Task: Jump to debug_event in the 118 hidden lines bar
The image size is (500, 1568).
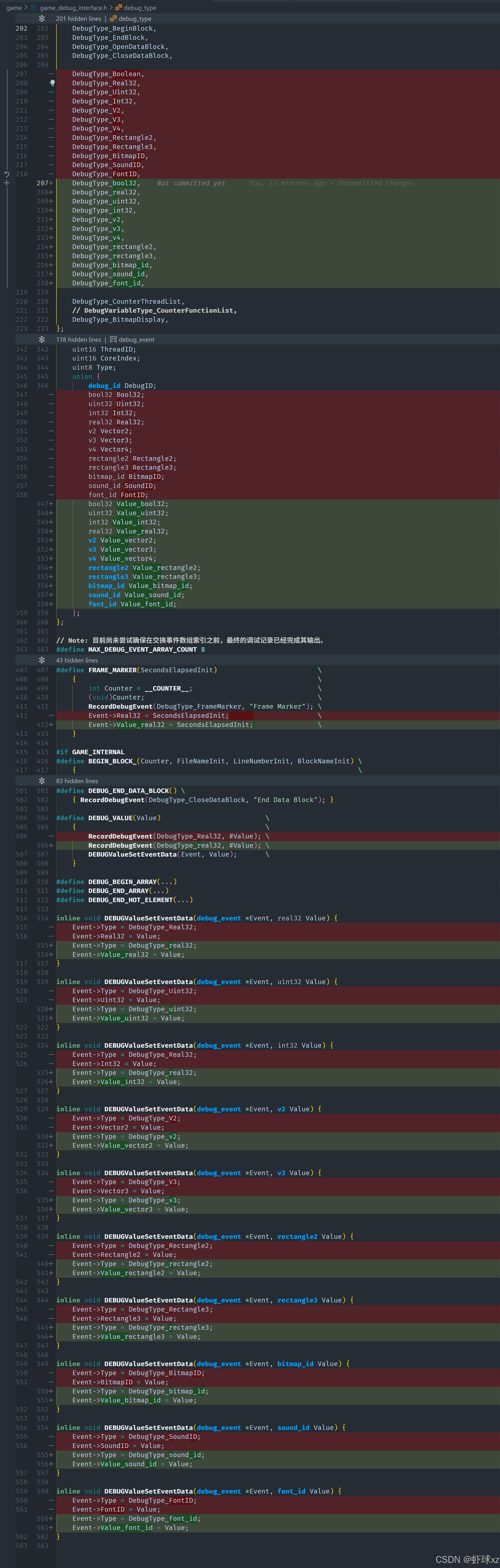Action: click(x=136, y=340)
